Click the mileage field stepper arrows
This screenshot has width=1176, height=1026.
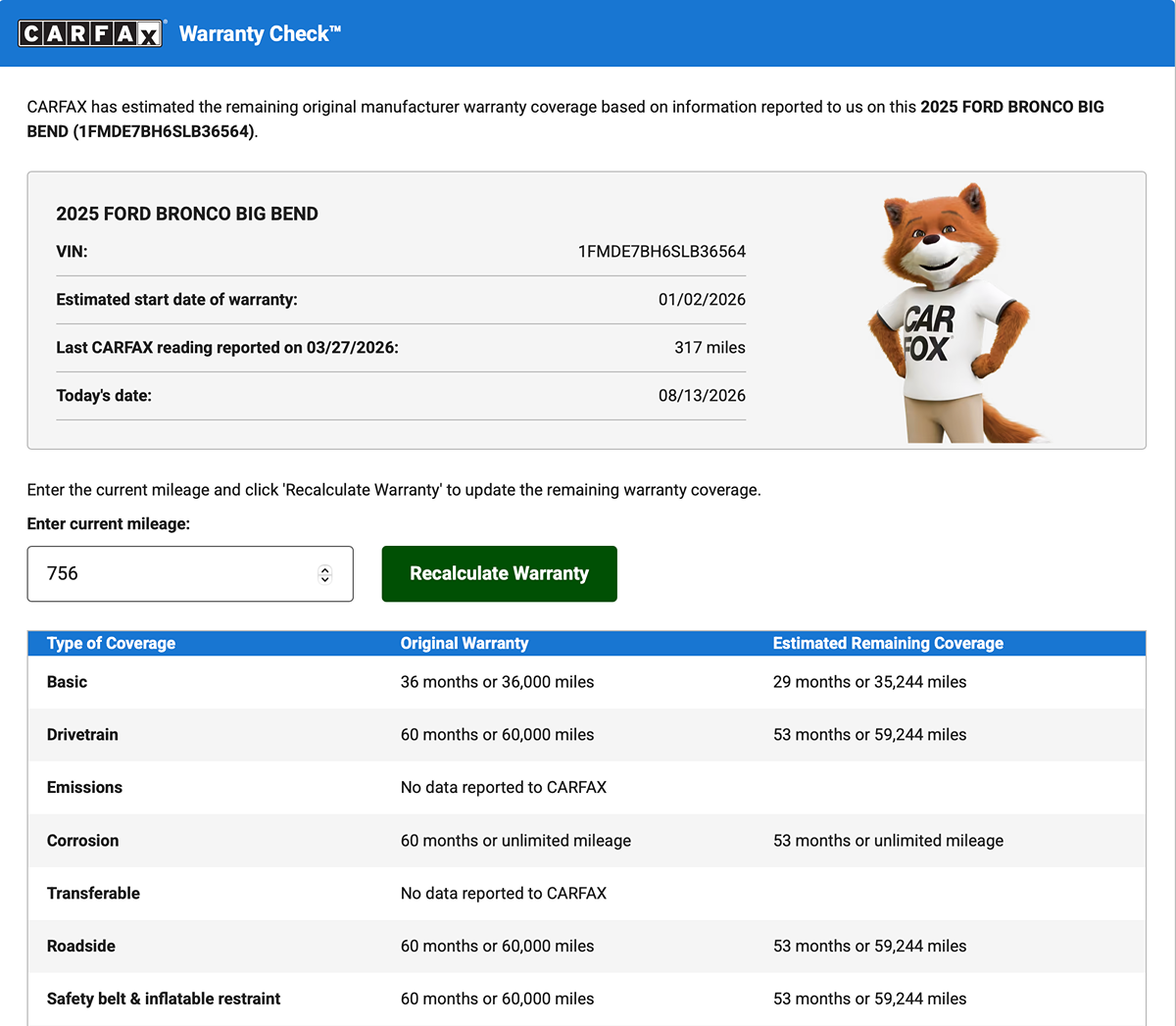(325, 574)
